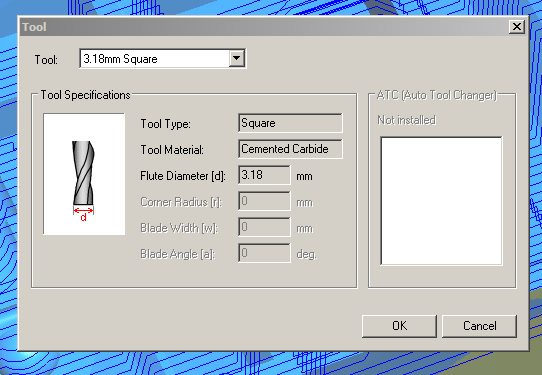The width and height of the screenshot is (542, 375).
Task: Click the Tool Material field Cemented Carbide
Action: [290, 149]
